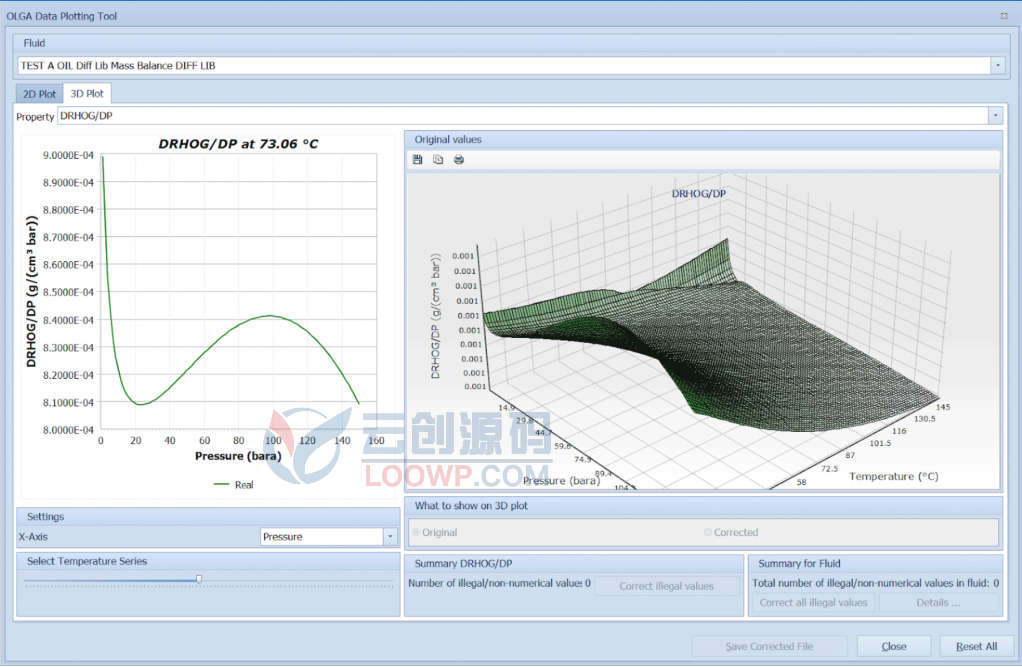The width and height of the screenshot is (1022, 667).
Task: Click the Real legend entry
Action: point(233,484)
